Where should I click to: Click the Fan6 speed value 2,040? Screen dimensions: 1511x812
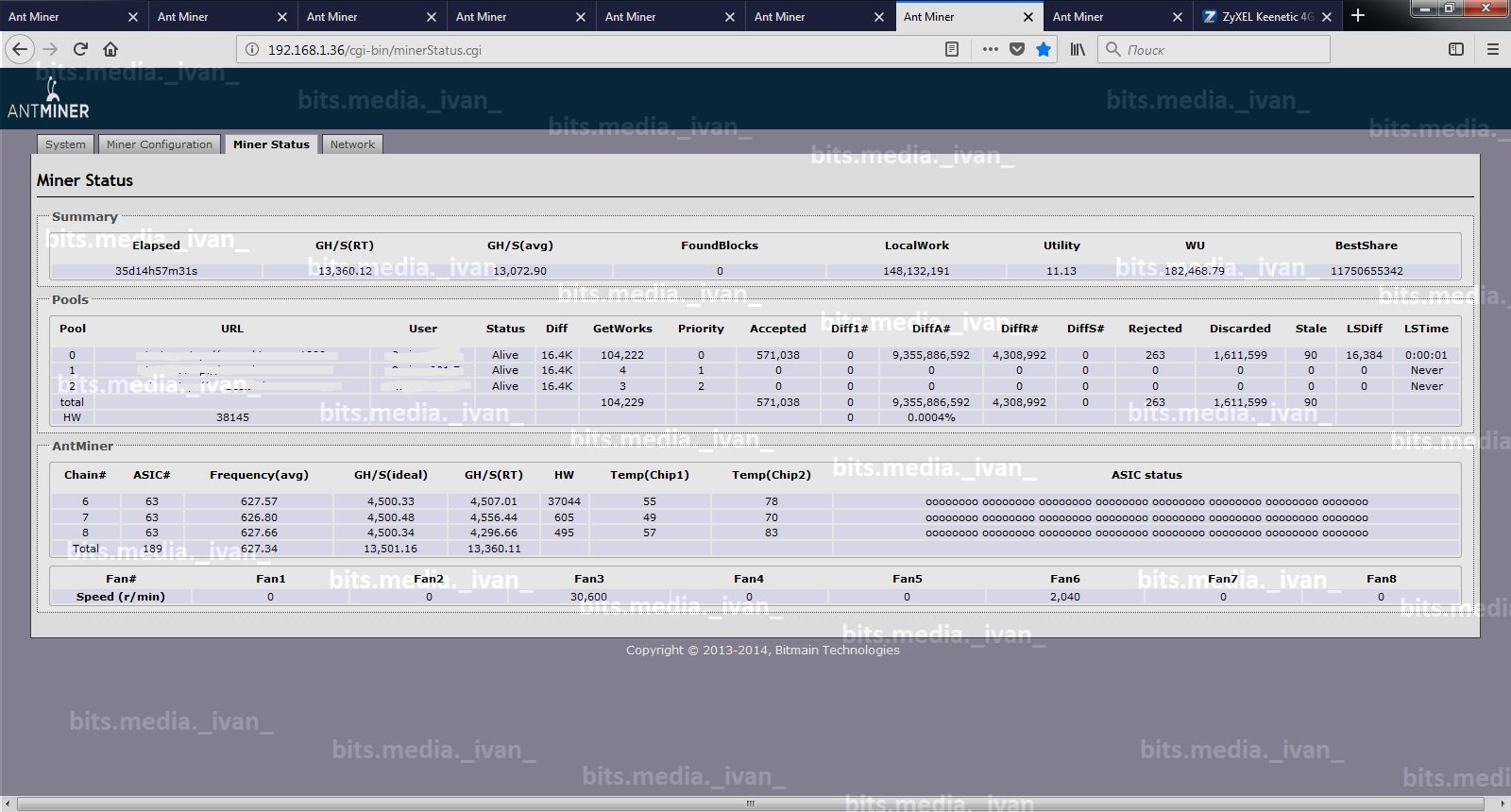[1064, 597]
